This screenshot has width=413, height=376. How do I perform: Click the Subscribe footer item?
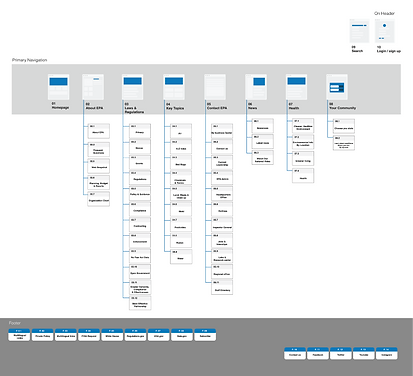point(205,335)
